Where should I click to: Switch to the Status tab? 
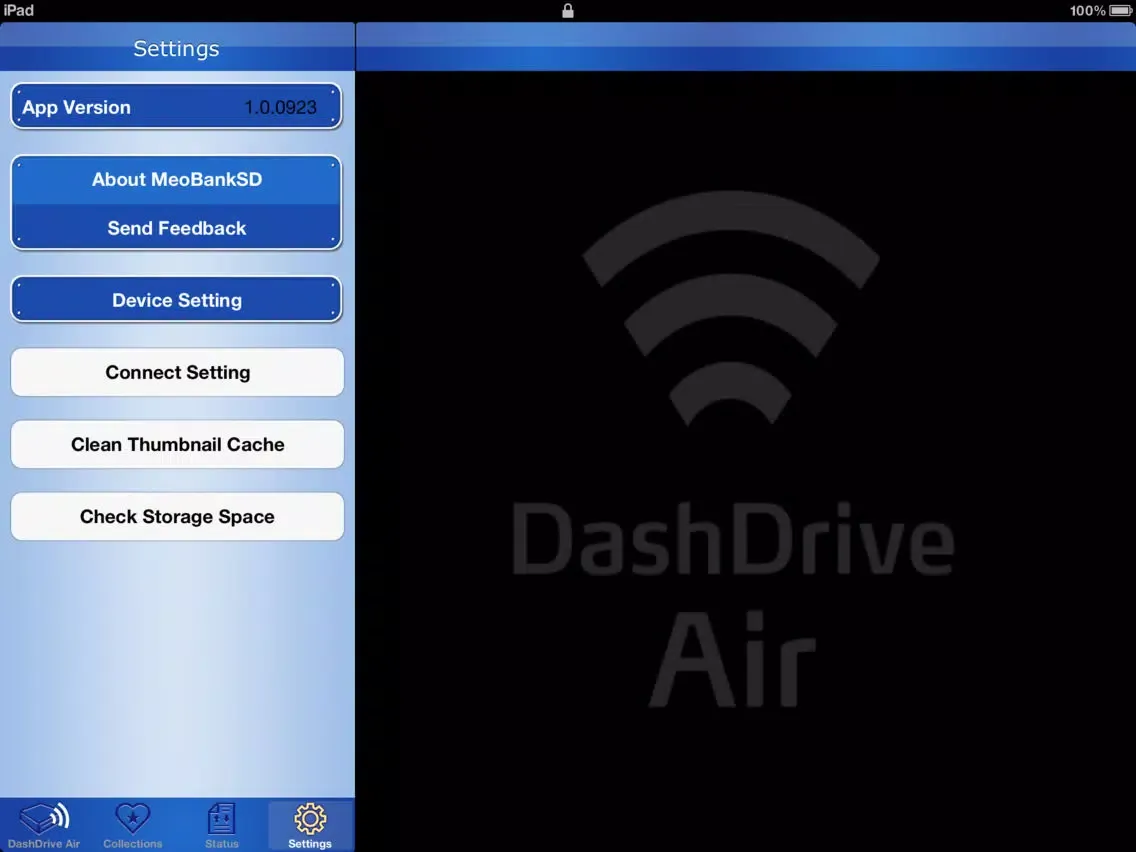pyautogui.click(x=222, y=825)
